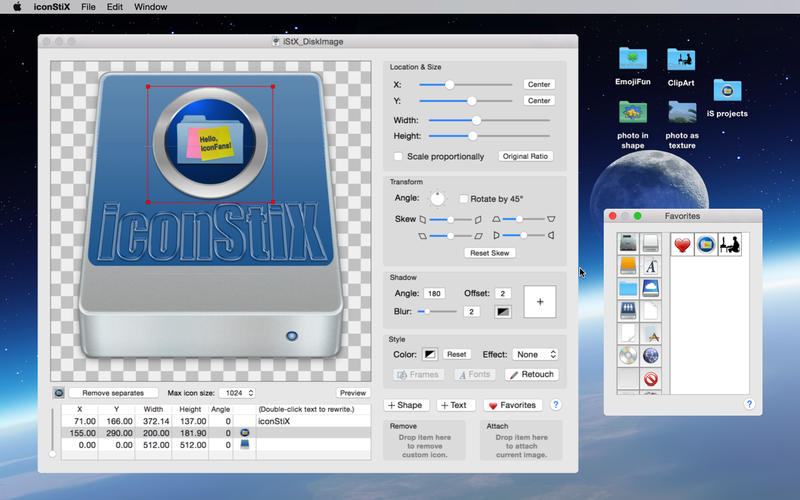Pick the orange external drive icon in Favorites
This screenshot has height=500, width=800.
point(628,266)
